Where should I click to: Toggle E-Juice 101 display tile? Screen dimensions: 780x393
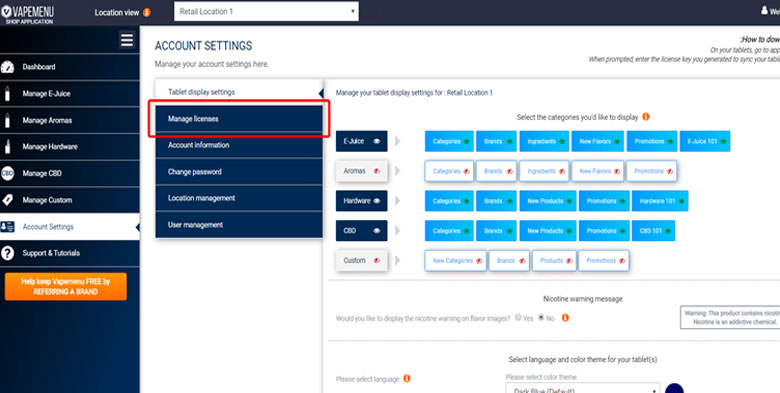pyautogui.click(x=705, y=141)
